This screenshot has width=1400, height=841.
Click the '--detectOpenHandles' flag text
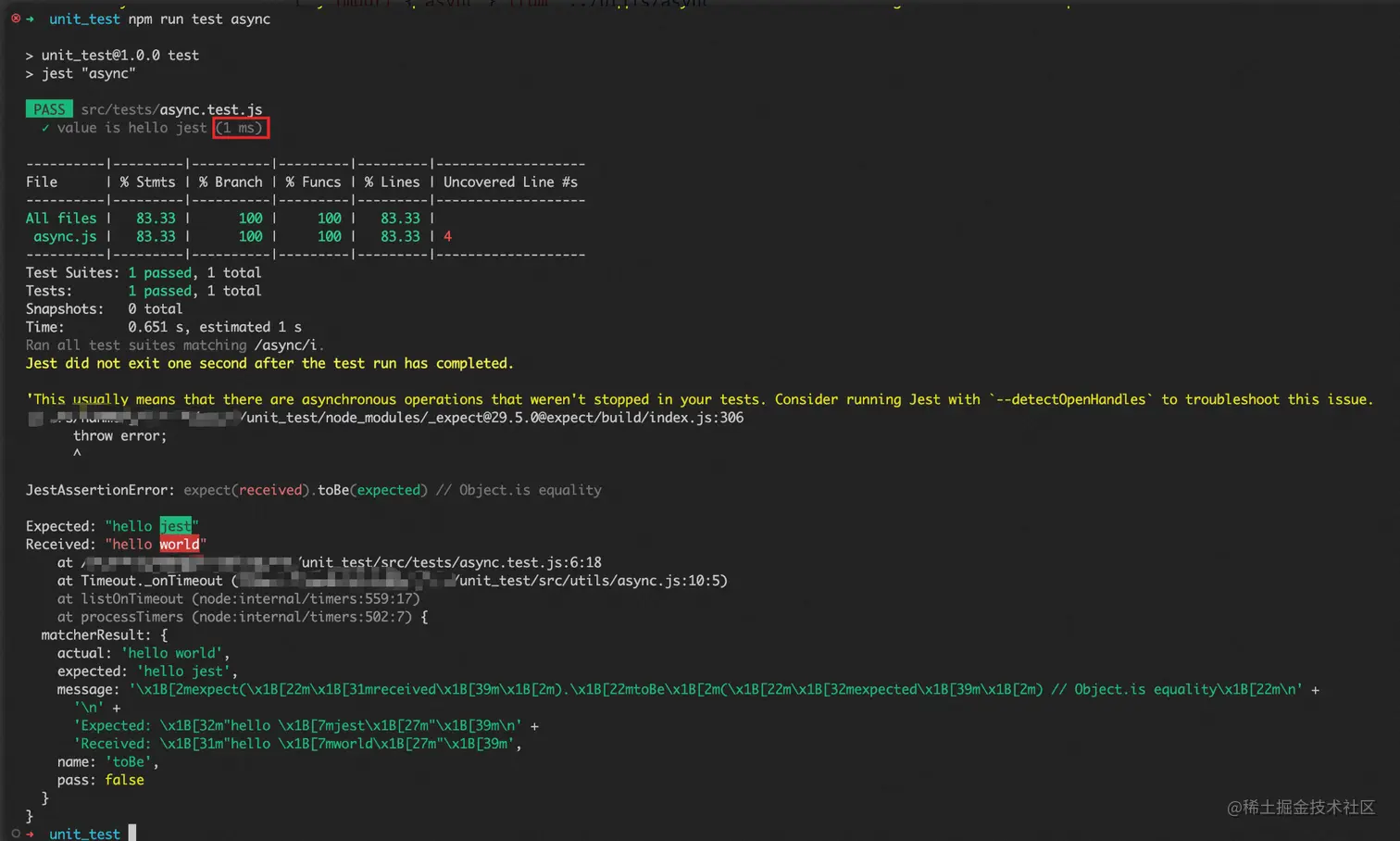click(1071, 399)
